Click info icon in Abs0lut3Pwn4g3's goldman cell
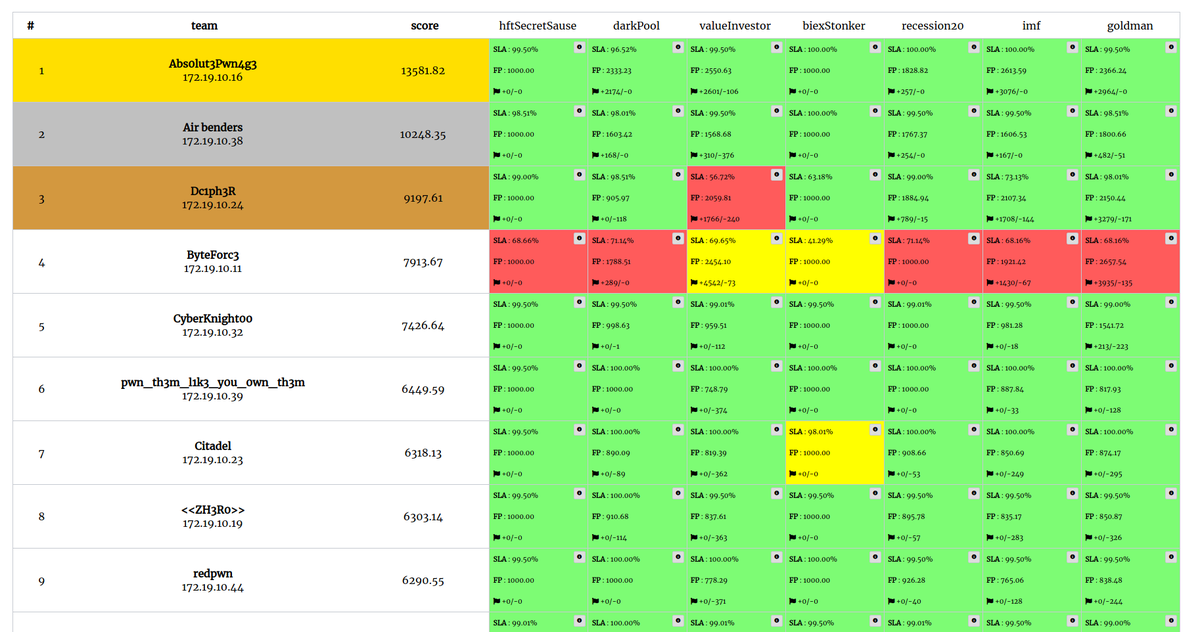The height and width of the screenshot is (632, 1200). [1171, 48]
